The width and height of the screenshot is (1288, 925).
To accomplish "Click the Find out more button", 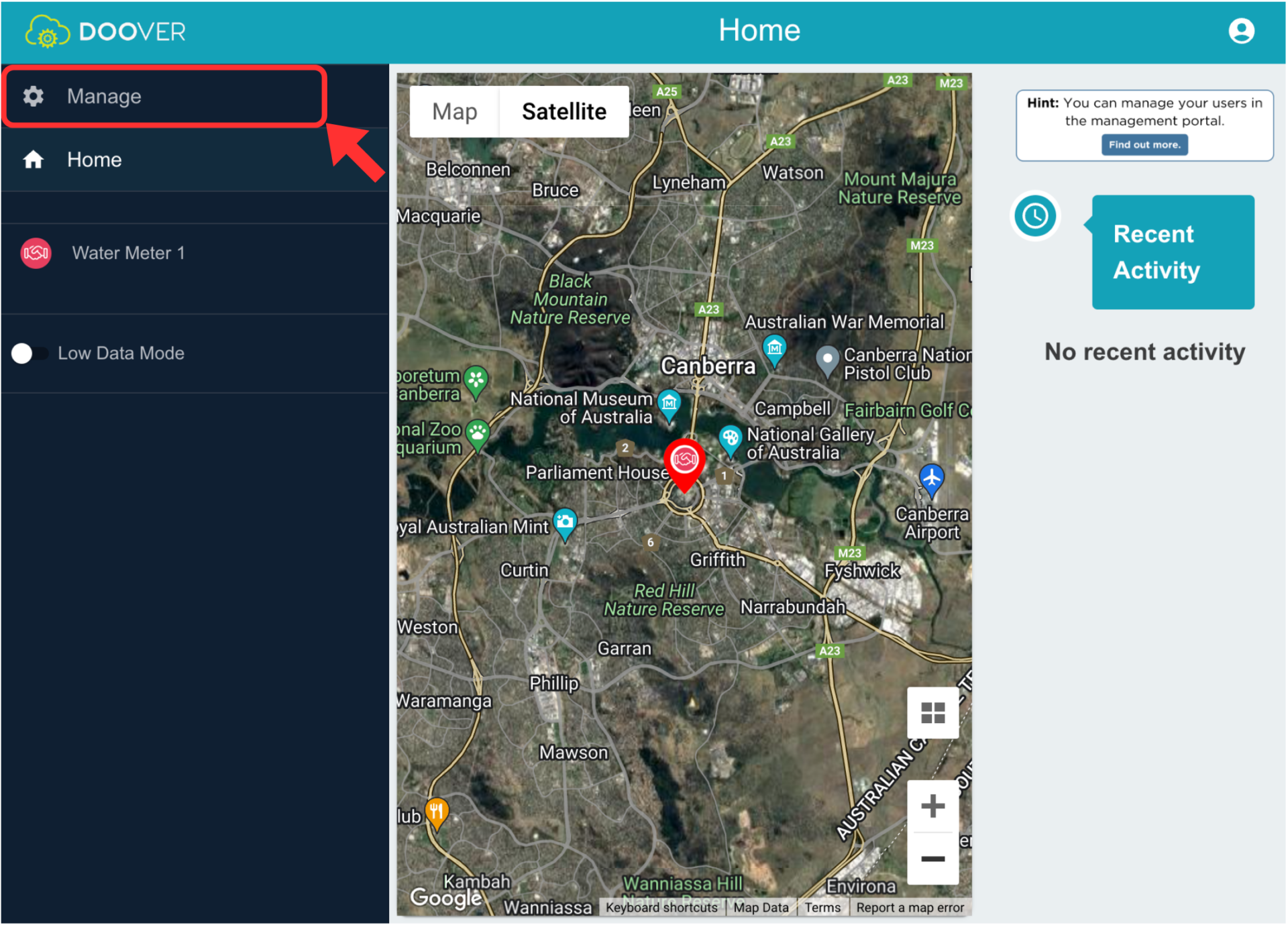I will click(x=1144, y=145).
